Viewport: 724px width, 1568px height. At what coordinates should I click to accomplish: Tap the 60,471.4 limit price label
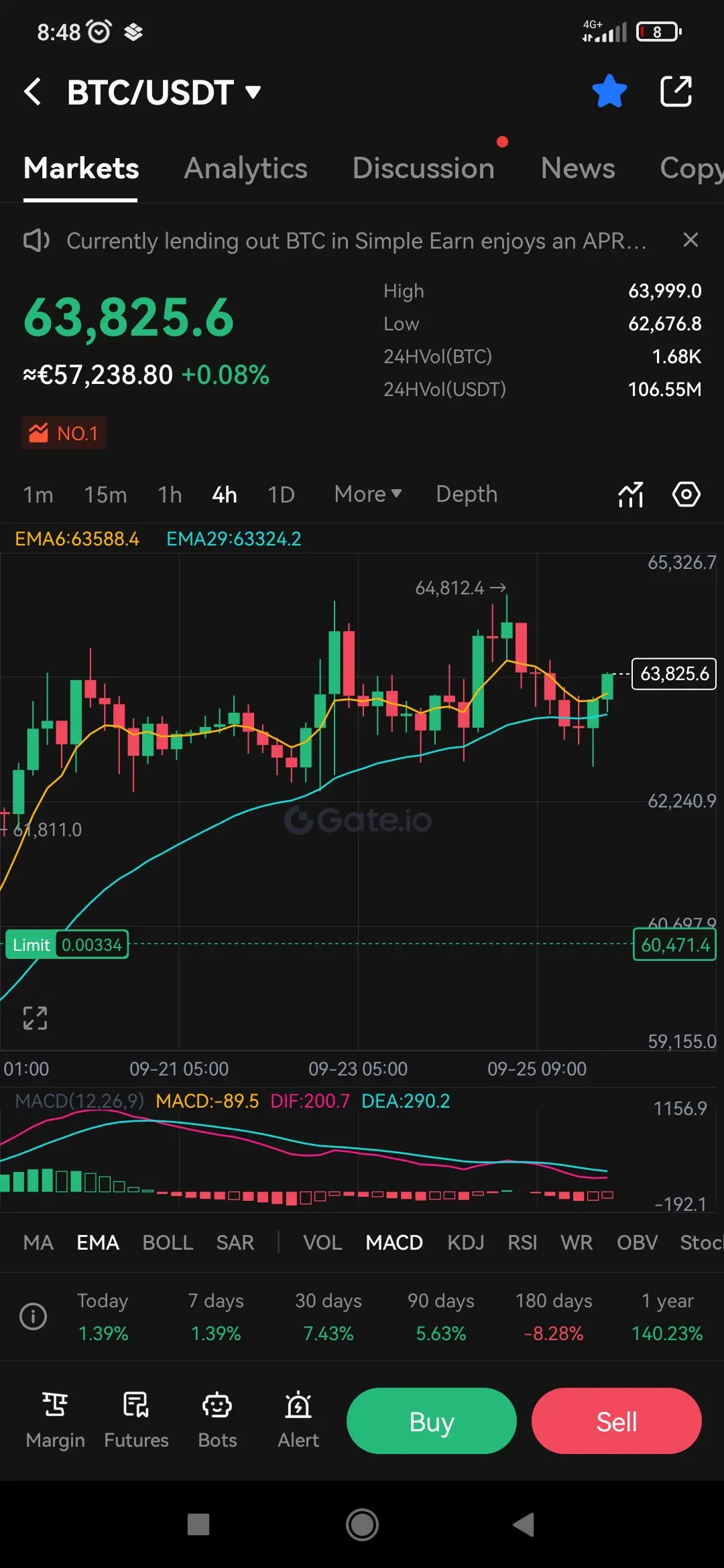click(674, 945)
